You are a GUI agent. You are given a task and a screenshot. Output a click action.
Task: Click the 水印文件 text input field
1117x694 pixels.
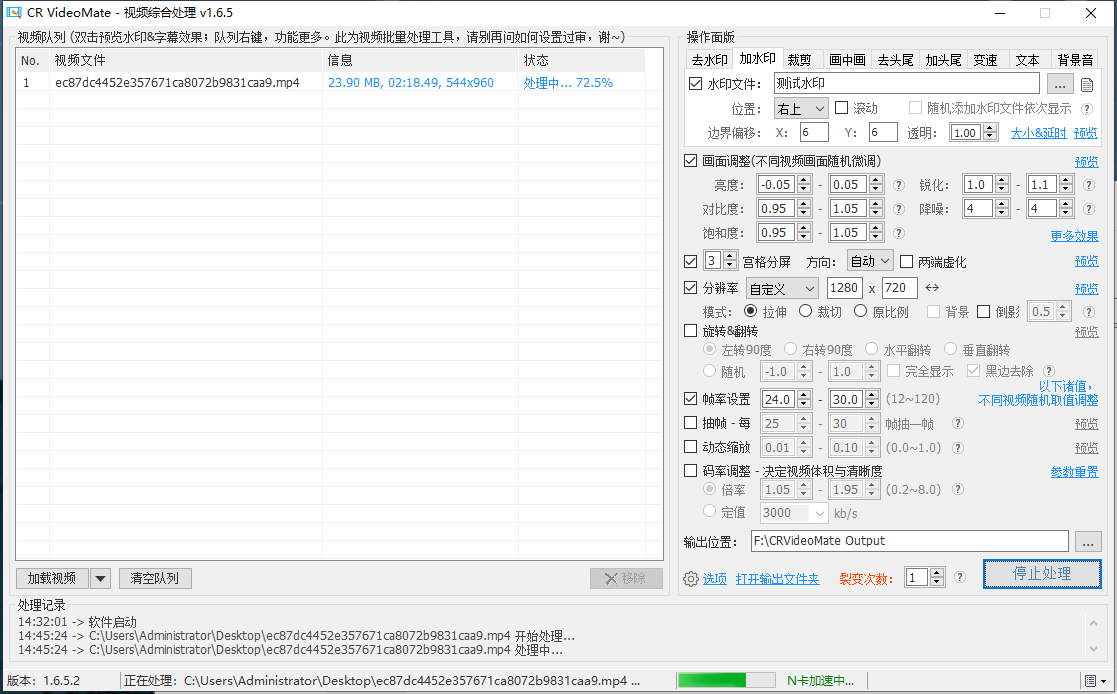click(x=906, y=83)
